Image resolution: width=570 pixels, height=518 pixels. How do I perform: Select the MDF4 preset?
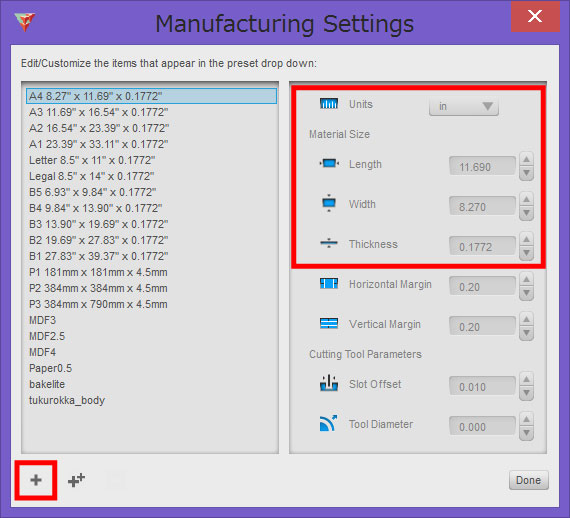151,352
